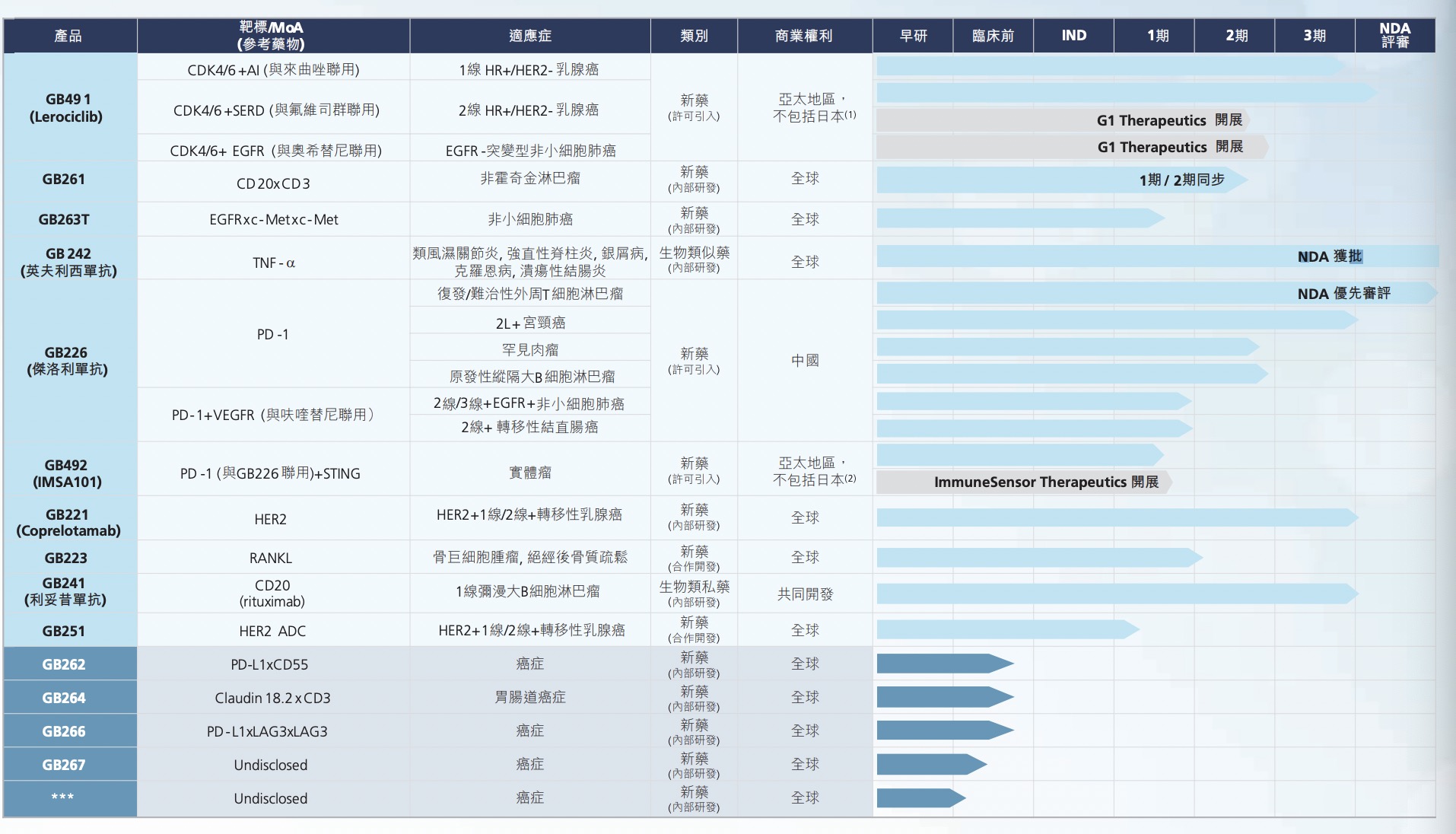Click the PD-1+VEGFR (與呋喹替尼聯用) target cell
The image size is (1456, 834).
click(x=273, y=415)
